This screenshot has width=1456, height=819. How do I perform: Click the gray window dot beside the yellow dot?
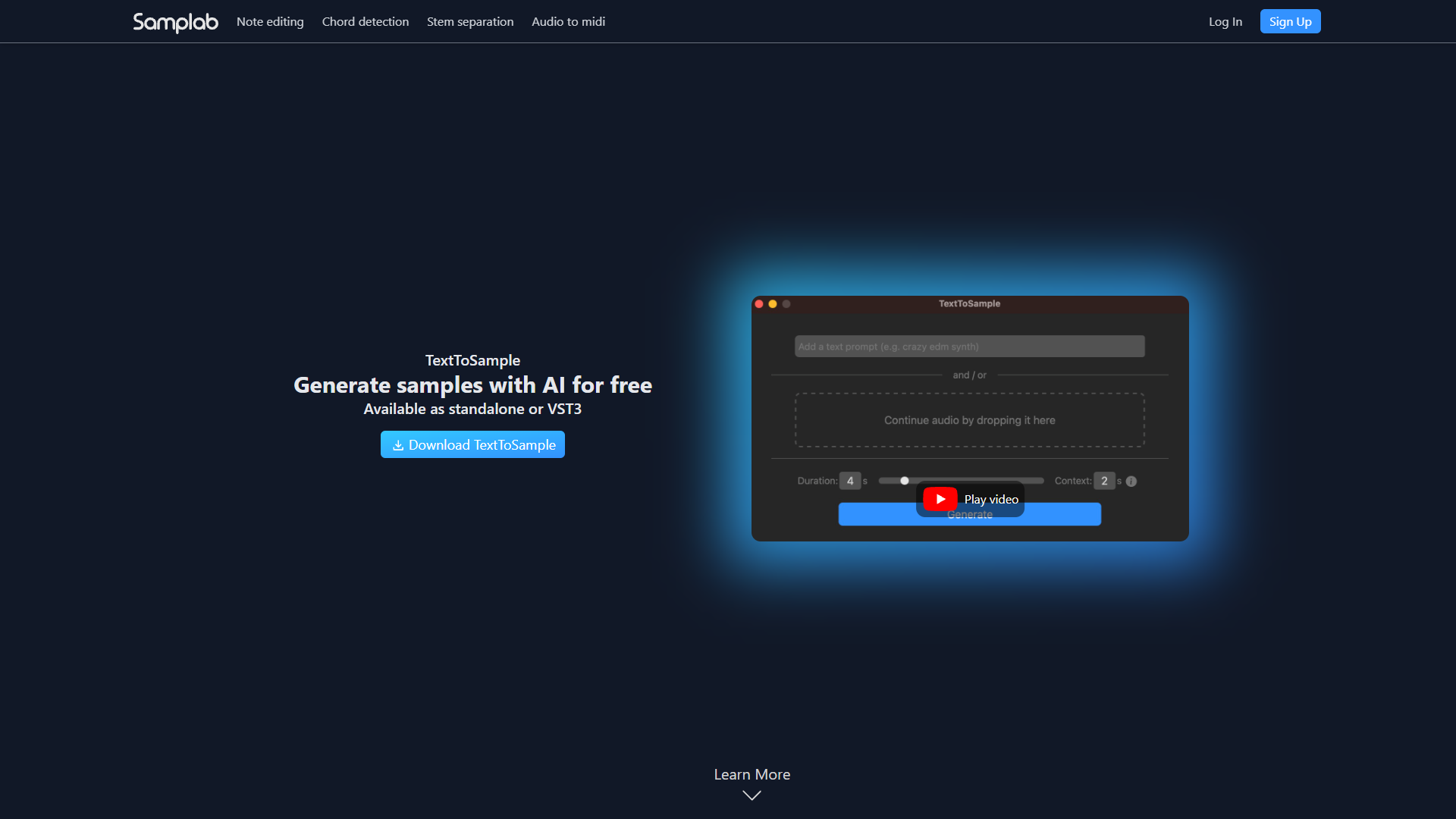coord(786,304)
